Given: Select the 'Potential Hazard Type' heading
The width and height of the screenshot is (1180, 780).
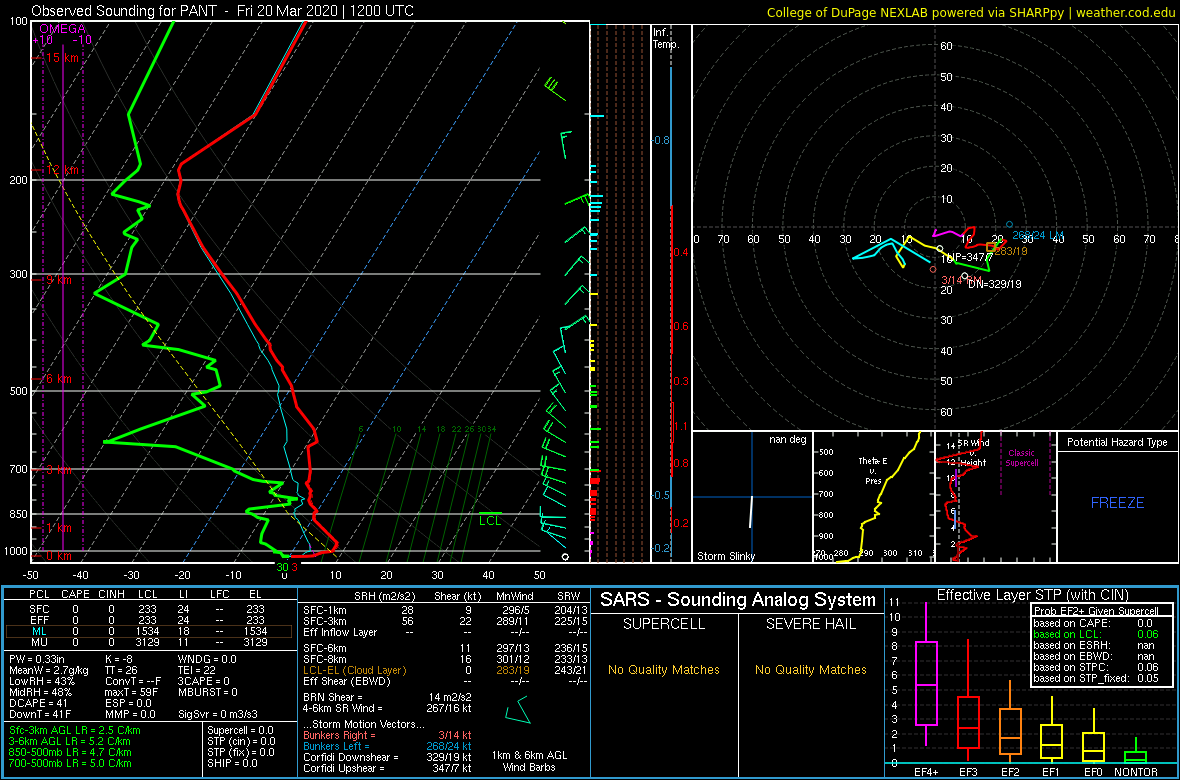Looking at the screenshot, I should [1117, 442].
